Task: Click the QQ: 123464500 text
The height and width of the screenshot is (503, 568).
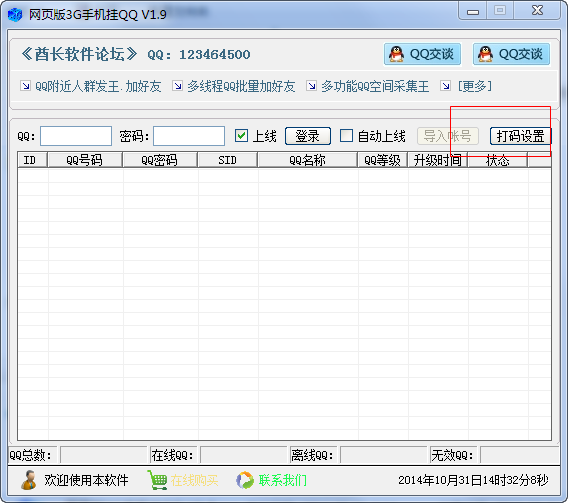Action: point(199,55)
